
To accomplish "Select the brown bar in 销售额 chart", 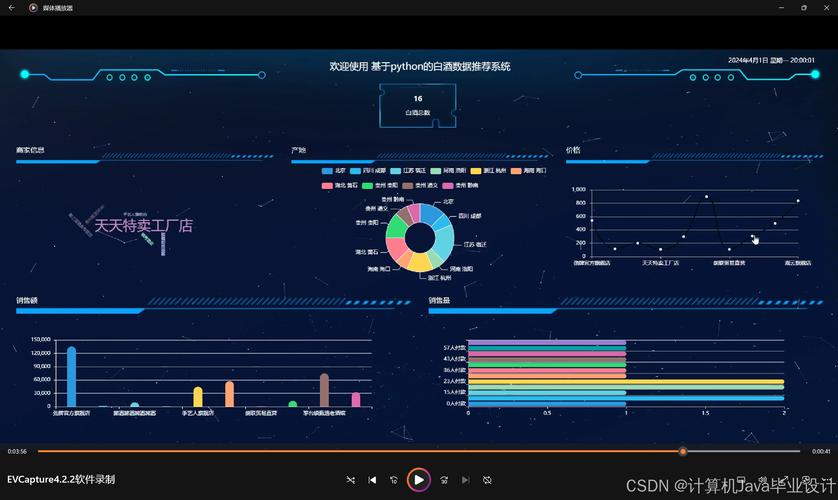I will [324, 390].
